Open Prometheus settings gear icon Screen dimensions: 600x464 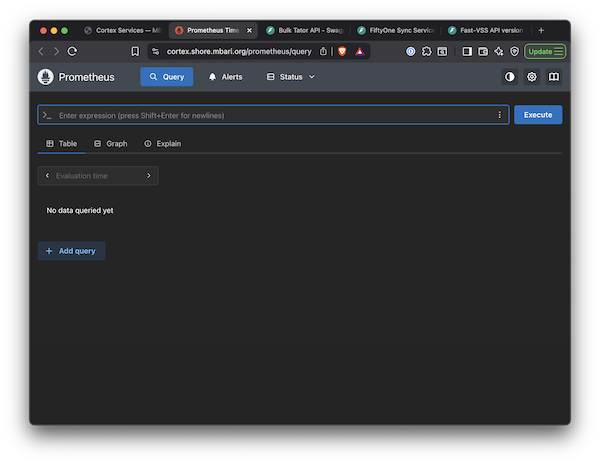[532, 77]
